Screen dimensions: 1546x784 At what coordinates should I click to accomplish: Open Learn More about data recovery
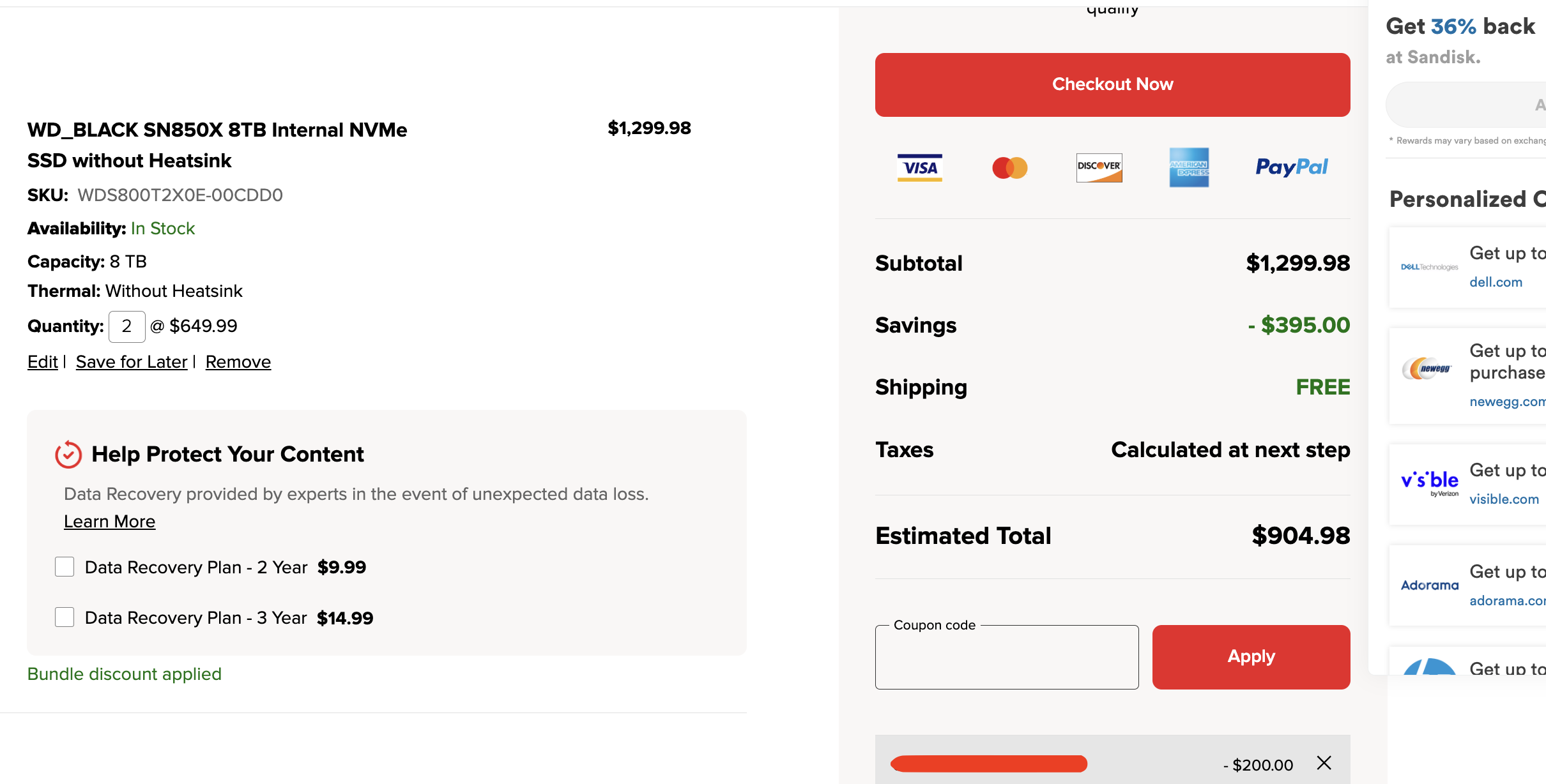[109, 522]
